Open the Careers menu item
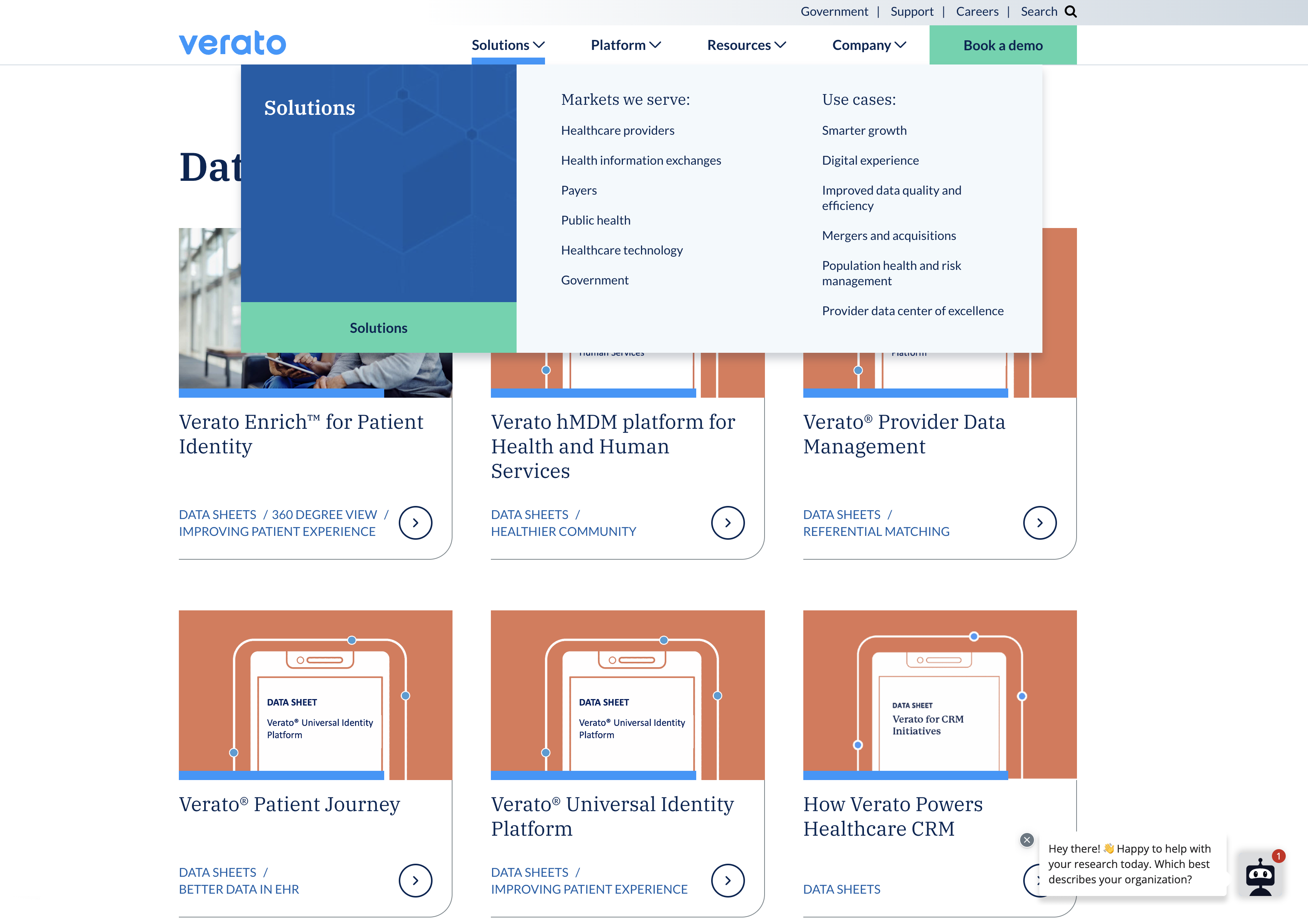 (x=977, y=12)
